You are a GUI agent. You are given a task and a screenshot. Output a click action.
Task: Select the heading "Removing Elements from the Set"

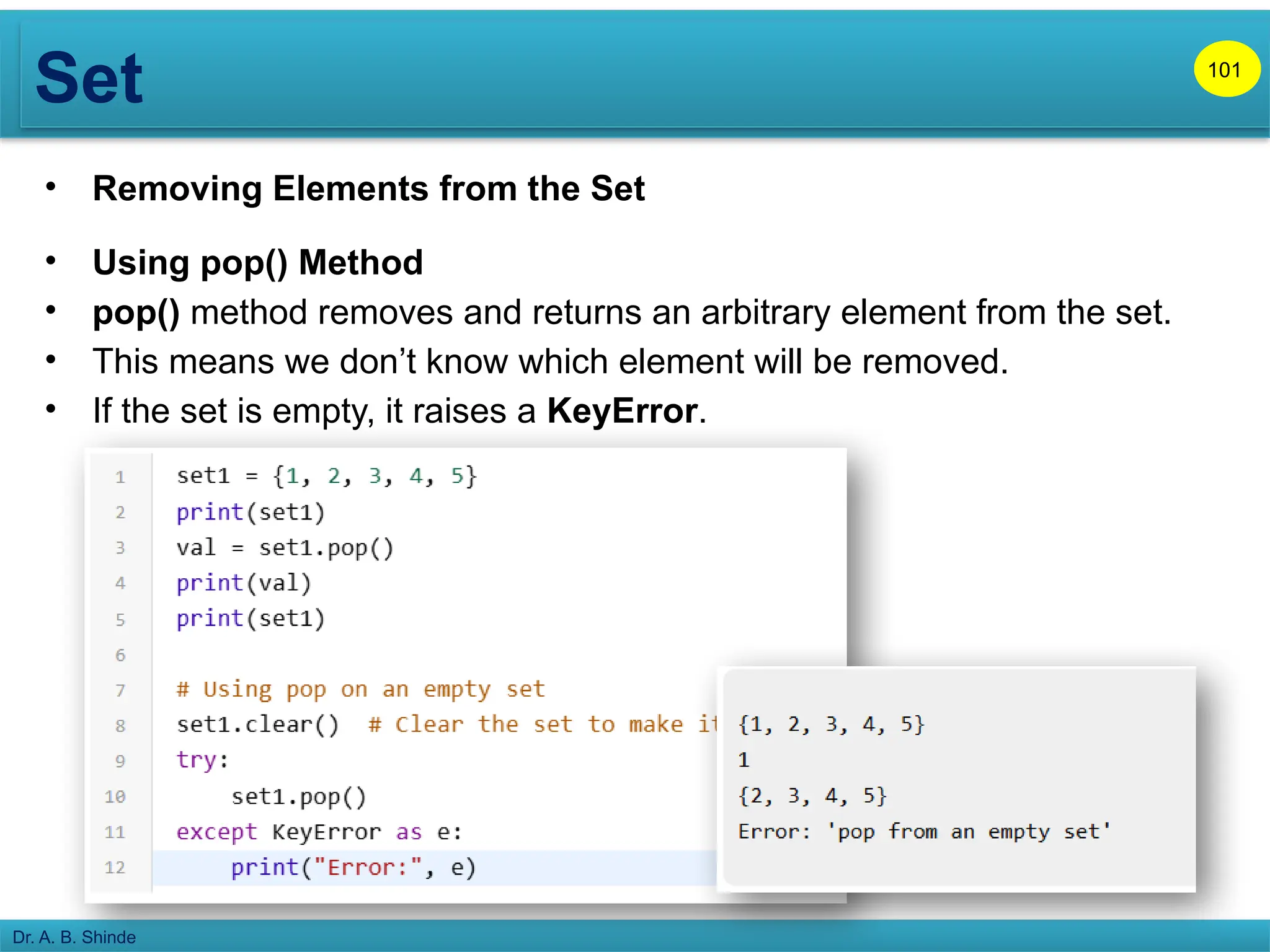368,188
